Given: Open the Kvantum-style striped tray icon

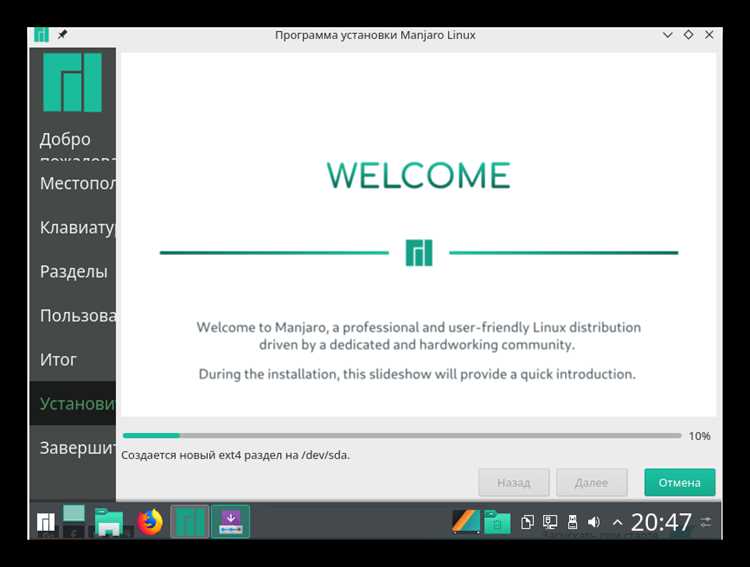Looking at the screenshot, I should coord(466,522).
